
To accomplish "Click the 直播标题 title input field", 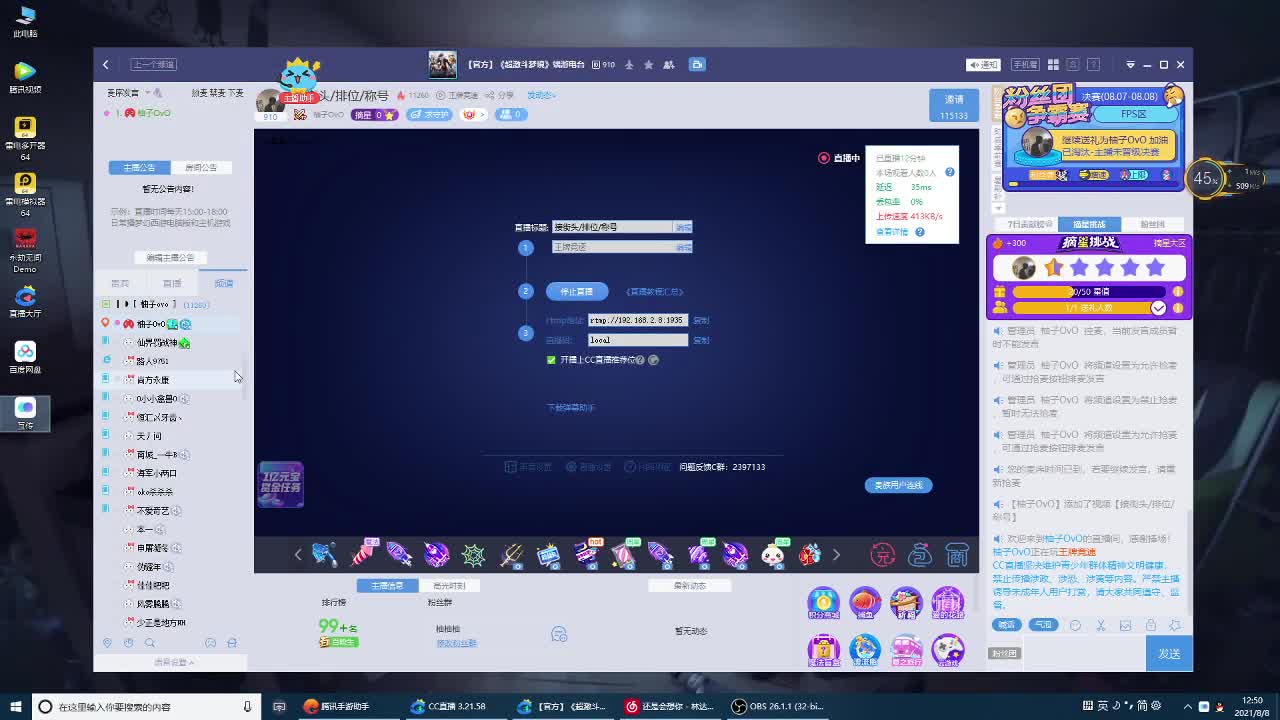I will [x=612, y=227].
